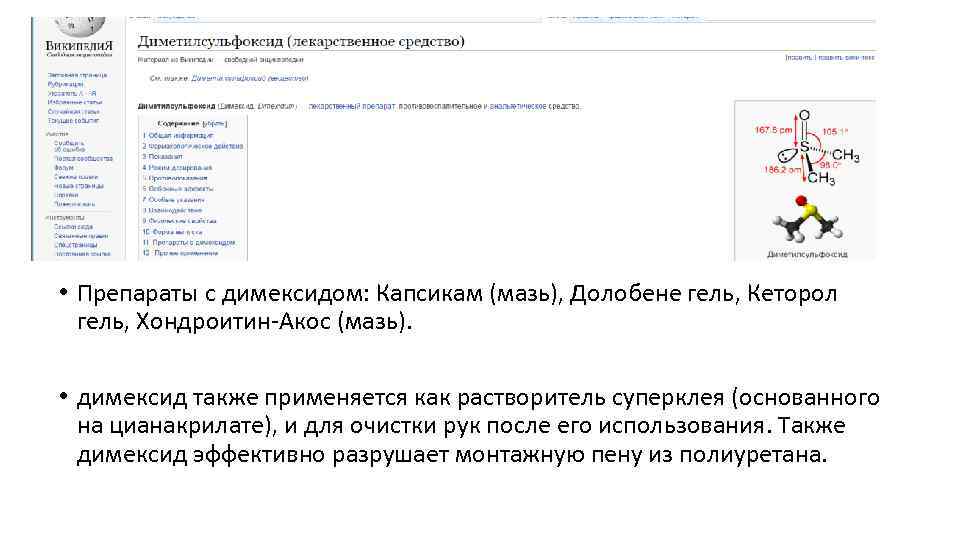This screenshot has width=960, height=540.
Task: Jump to contents item 8 Взаимодействие
Action: point(172,210)
